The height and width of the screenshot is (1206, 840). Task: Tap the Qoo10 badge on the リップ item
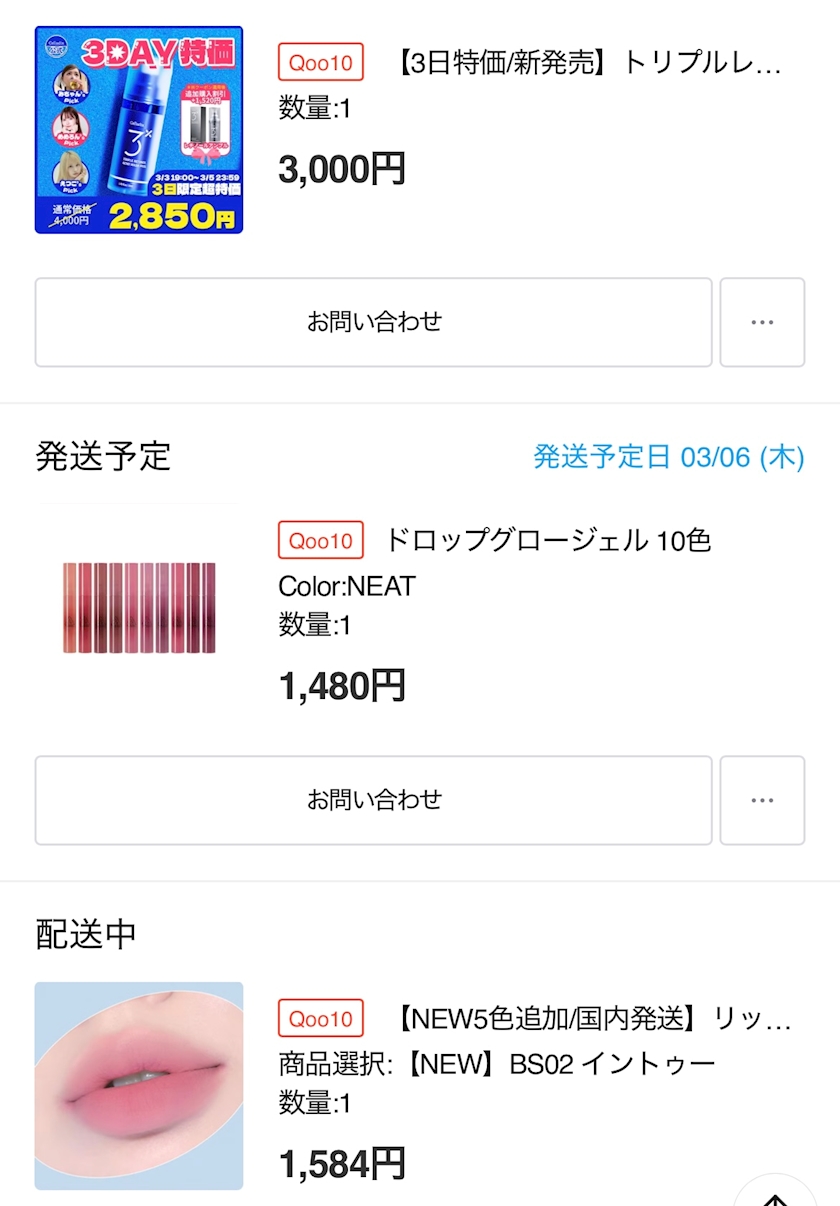click(x=321, y=1019)
